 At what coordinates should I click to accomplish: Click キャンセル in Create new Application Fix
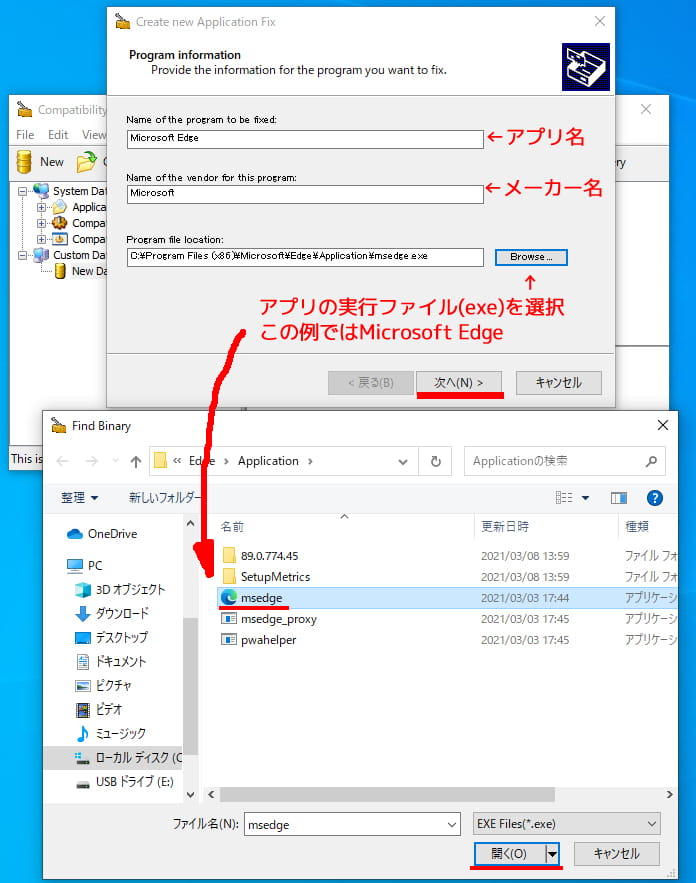point(559,382)
